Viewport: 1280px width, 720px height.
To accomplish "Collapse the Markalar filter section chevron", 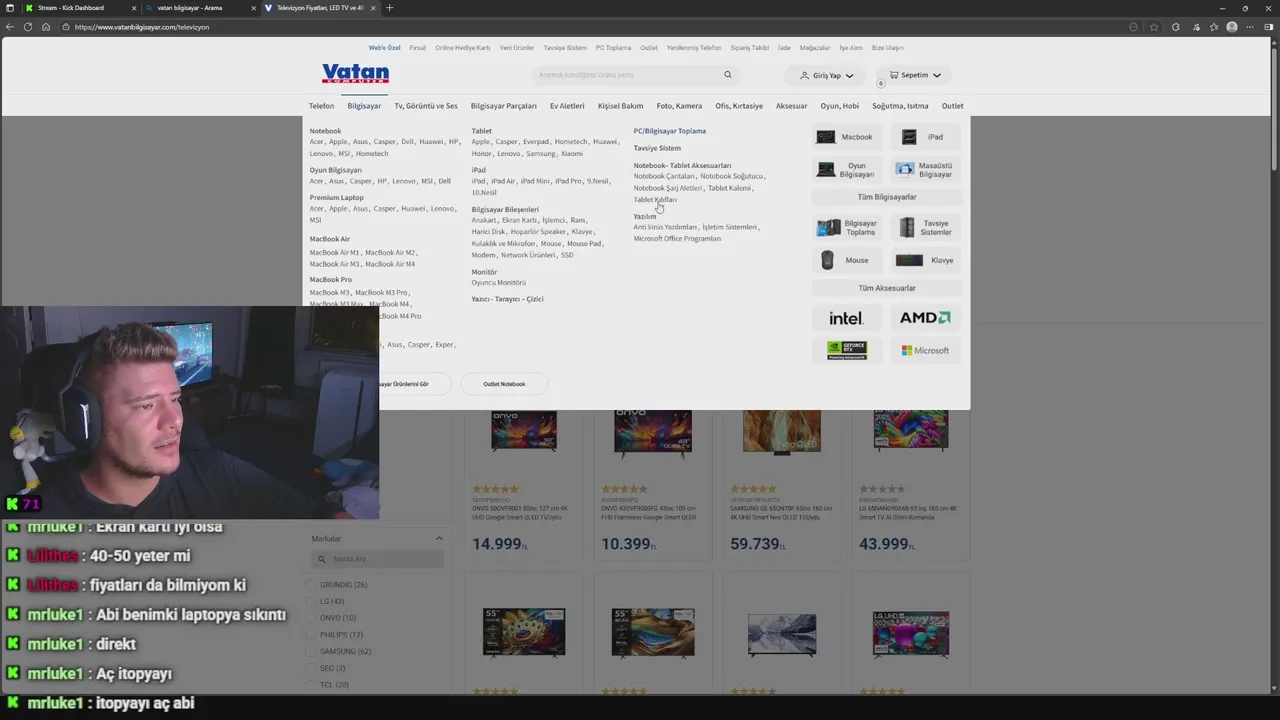I will tap(438, 539).
